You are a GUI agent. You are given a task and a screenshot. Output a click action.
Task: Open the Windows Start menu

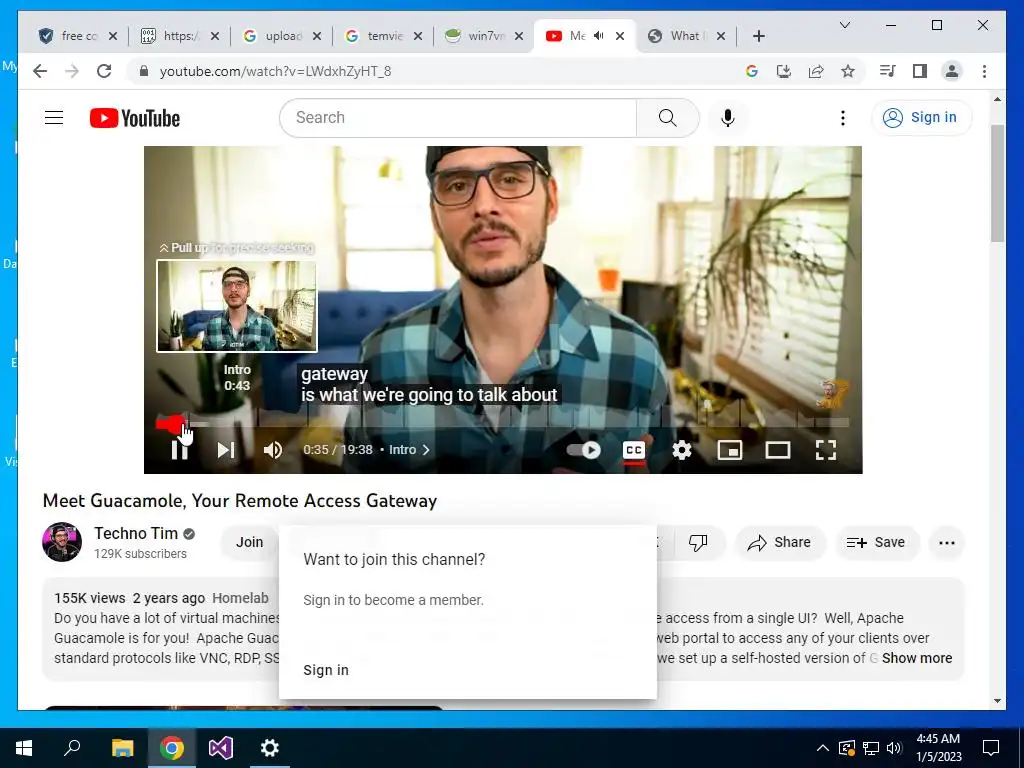click(24, 748)
